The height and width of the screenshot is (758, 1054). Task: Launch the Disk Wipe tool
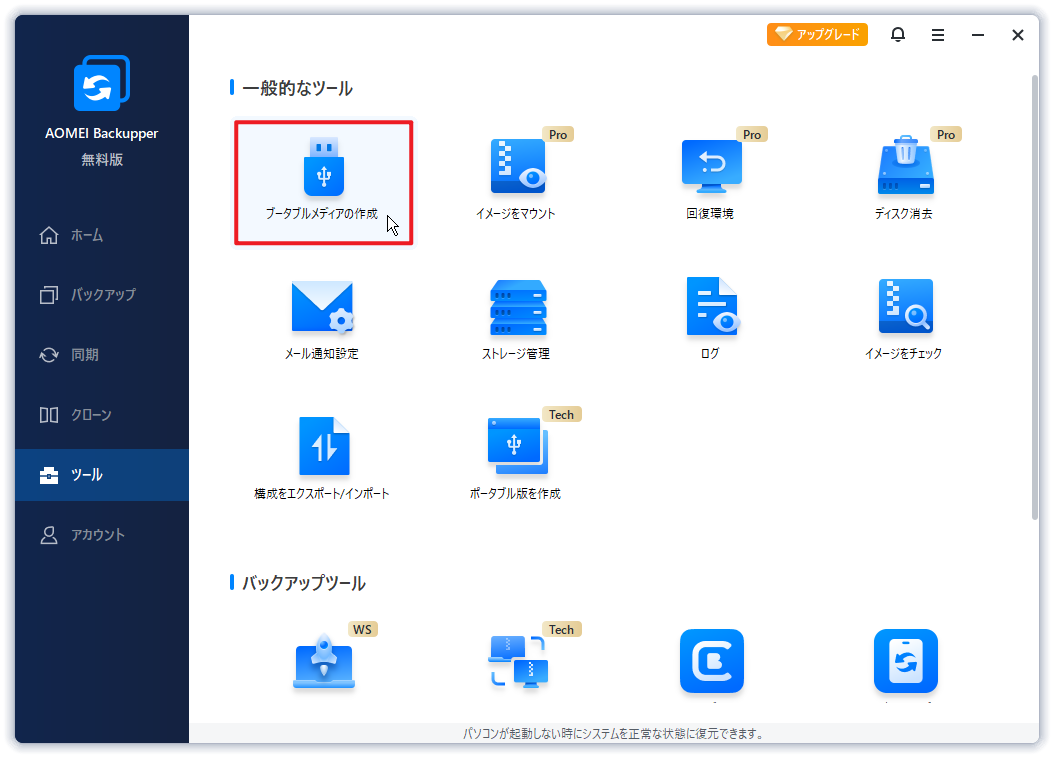pos(905,180)
